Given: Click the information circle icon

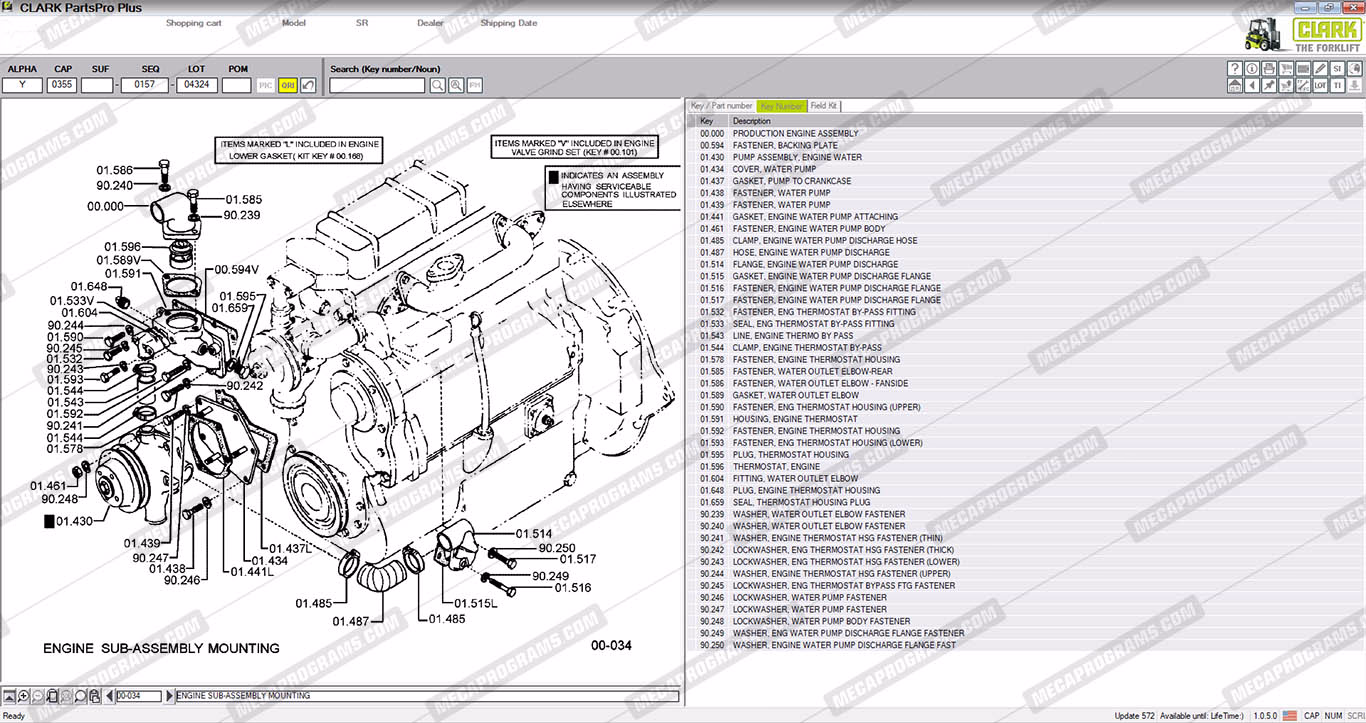Looking at the screenshot, I should (x=1252, y=69).
